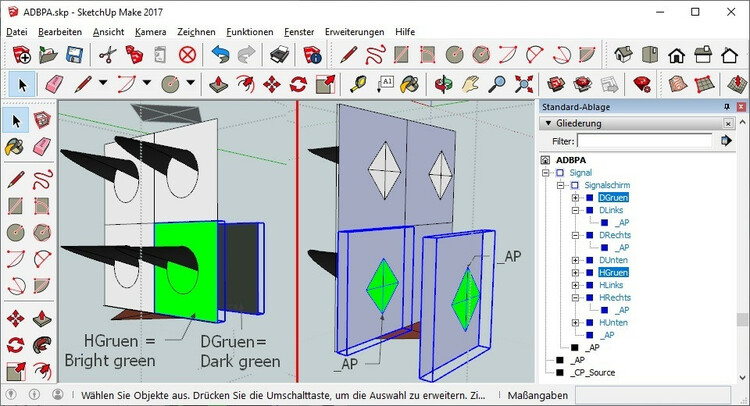
Task: Open 3D Warehouse icon
Action: (556, 84)
